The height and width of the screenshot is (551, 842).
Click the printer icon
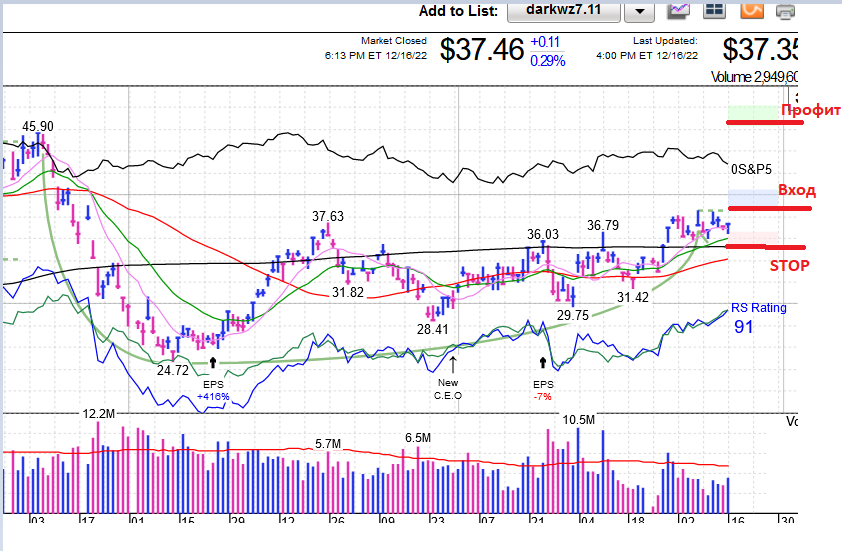coord(785,11)
